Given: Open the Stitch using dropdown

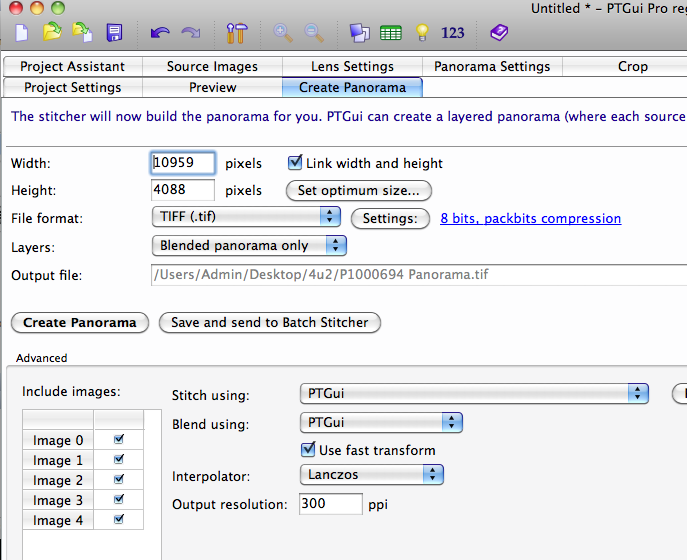Looking at the screenshot, I should coord(474,393).
